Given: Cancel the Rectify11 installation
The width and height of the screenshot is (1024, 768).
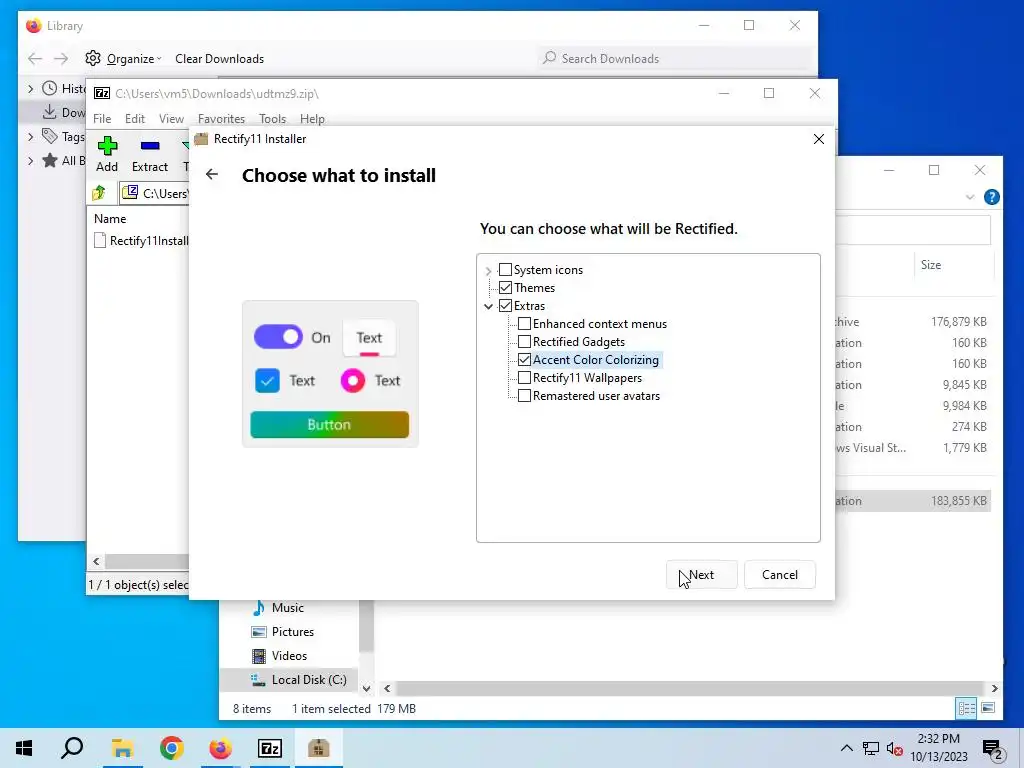Looking at the screenshot, I should pos(780,575).
